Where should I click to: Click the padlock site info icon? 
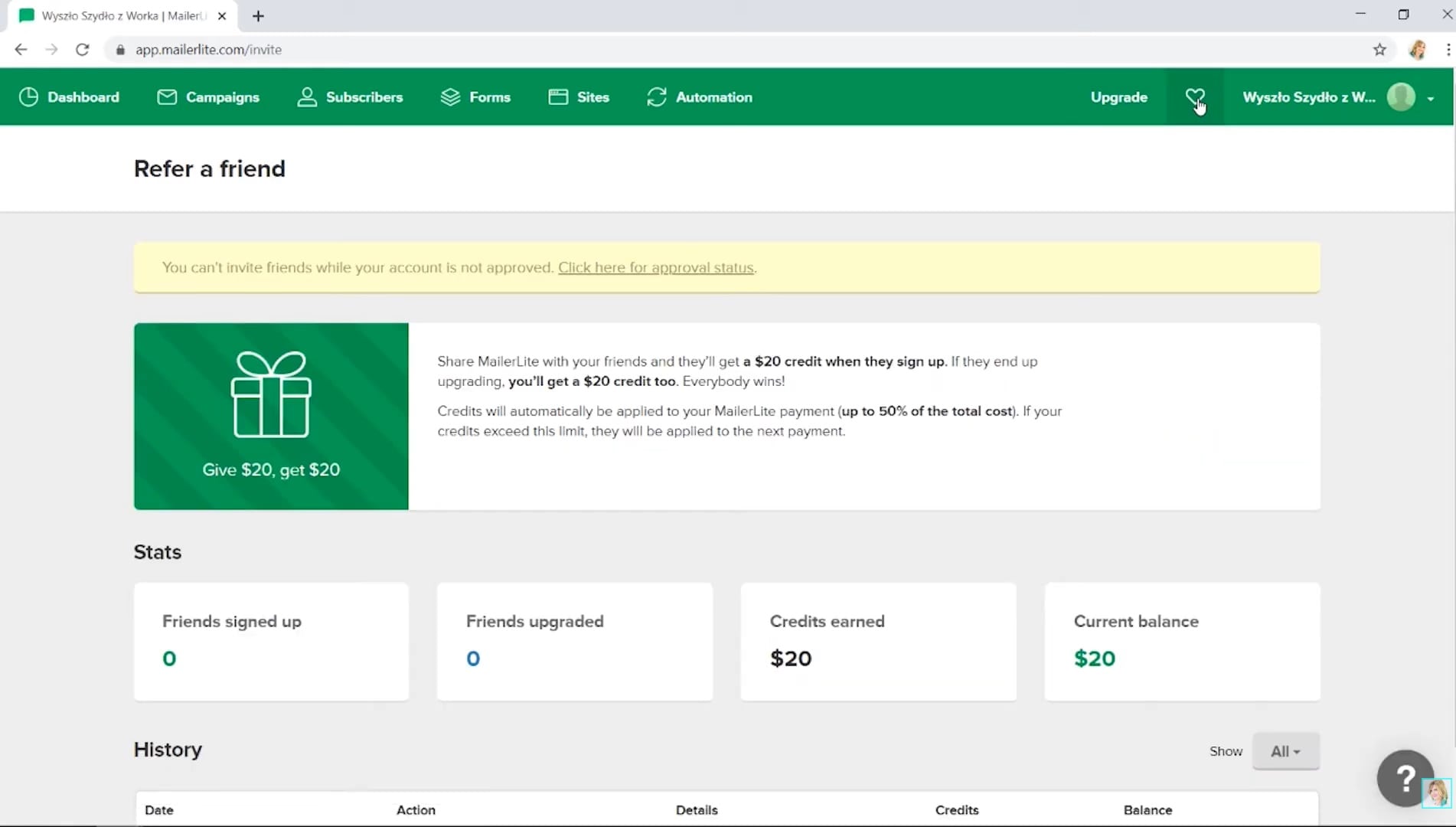point(120,50)
